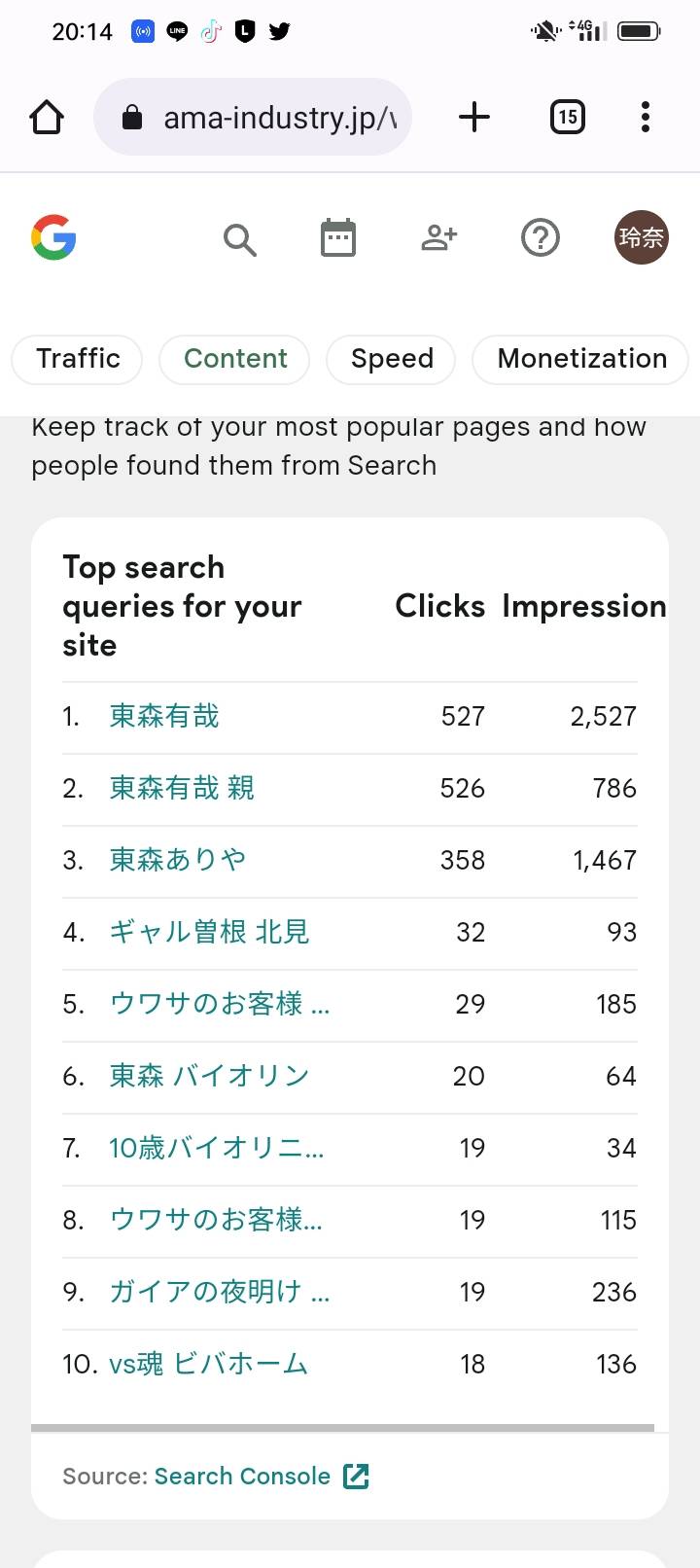The width and height of the screenshot is (700, 1568).
Task: Jump to the Speed section
Action: [392, 359]
